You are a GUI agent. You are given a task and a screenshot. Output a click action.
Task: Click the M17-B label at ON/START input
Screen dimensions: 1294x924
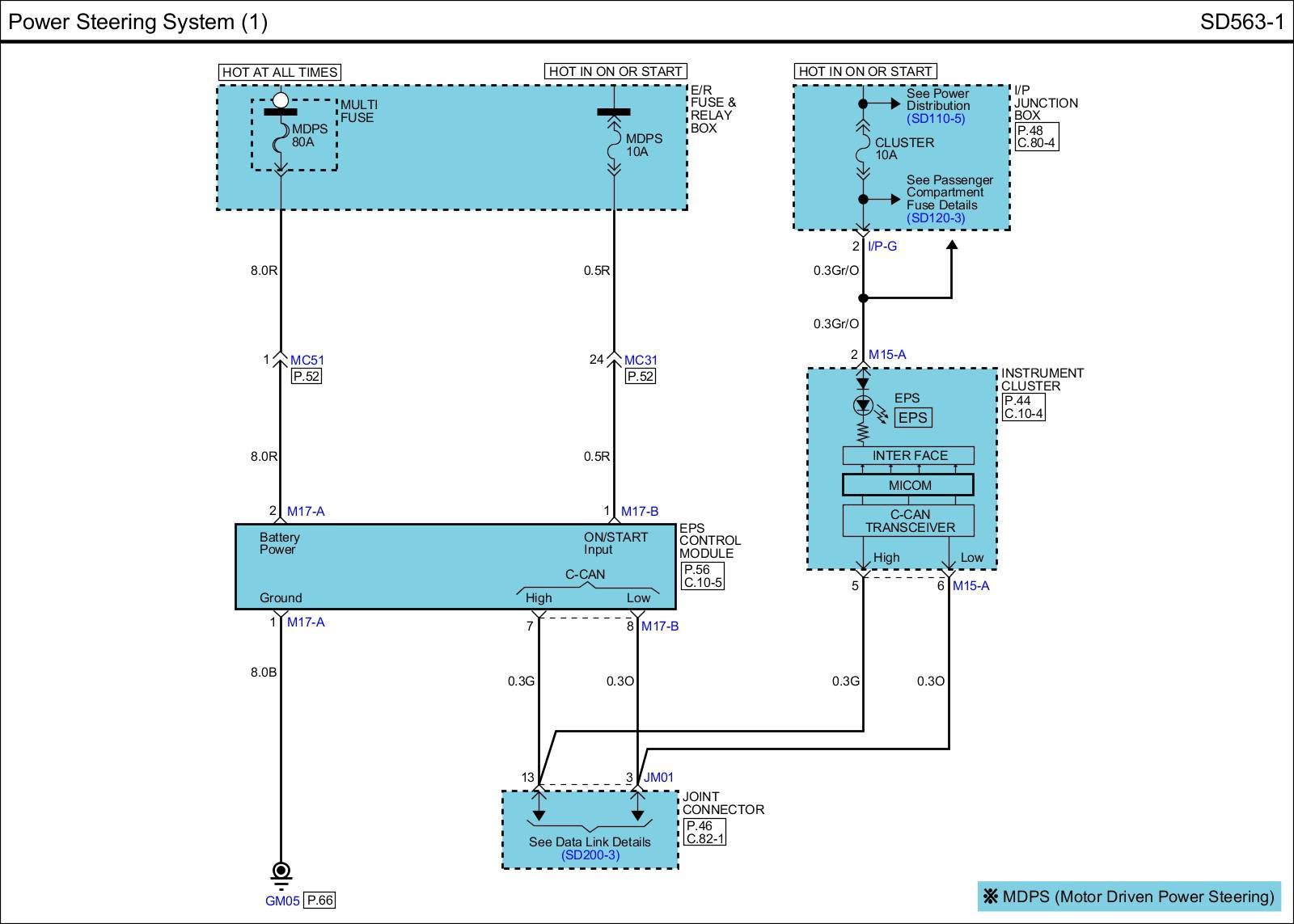tap(639, 511)
